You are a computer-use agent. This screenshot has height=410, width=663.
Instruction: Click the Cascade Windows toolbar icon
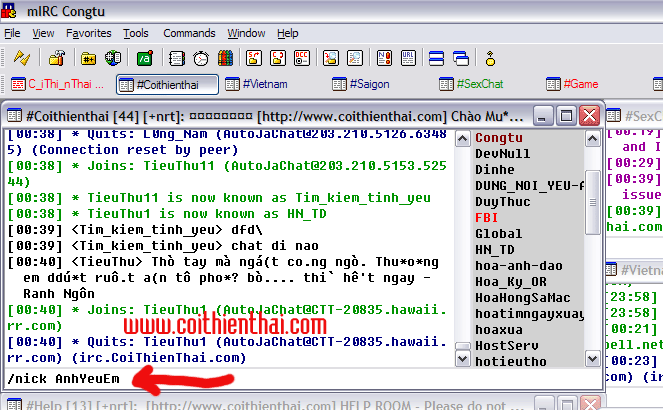tap(461, 58)
